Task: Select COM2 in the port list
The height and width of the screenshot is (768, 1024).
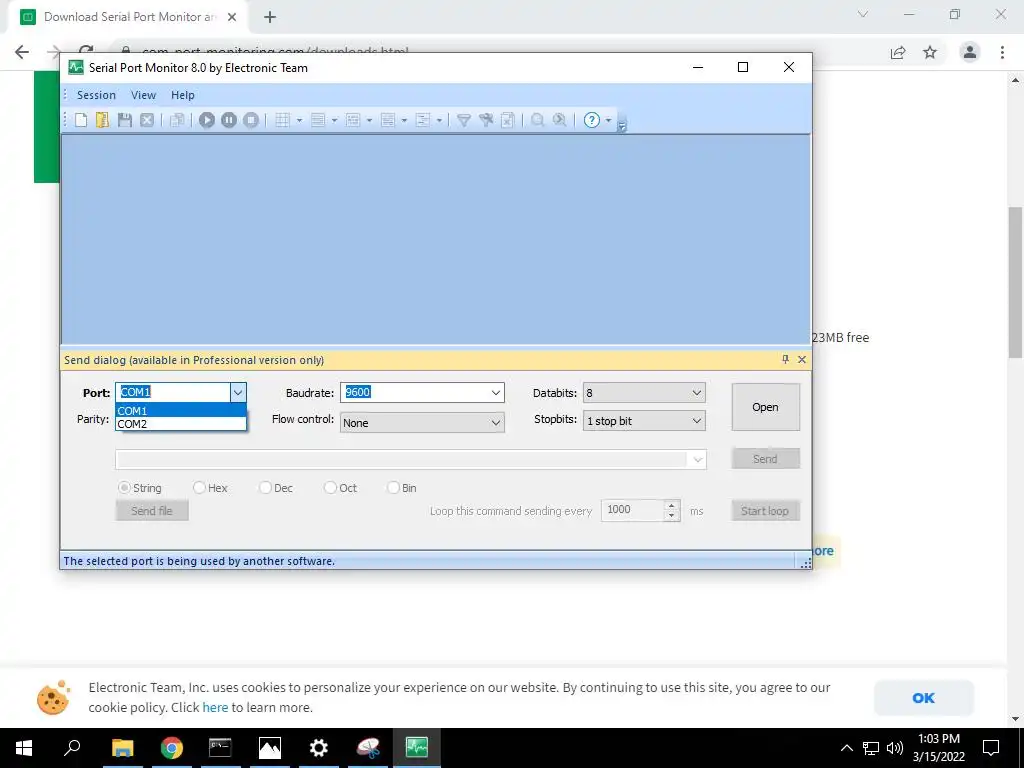Action: tap(181, 424)
